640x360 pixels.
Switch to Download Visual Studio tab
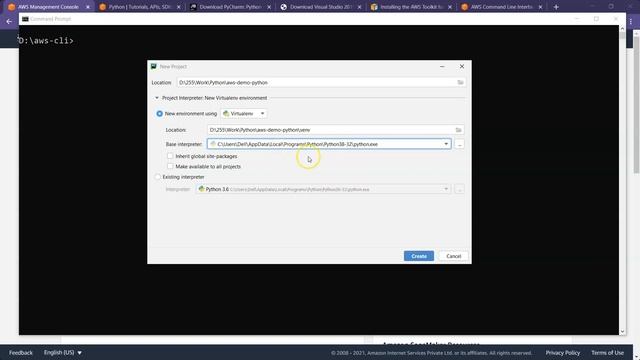pos(320,7)
